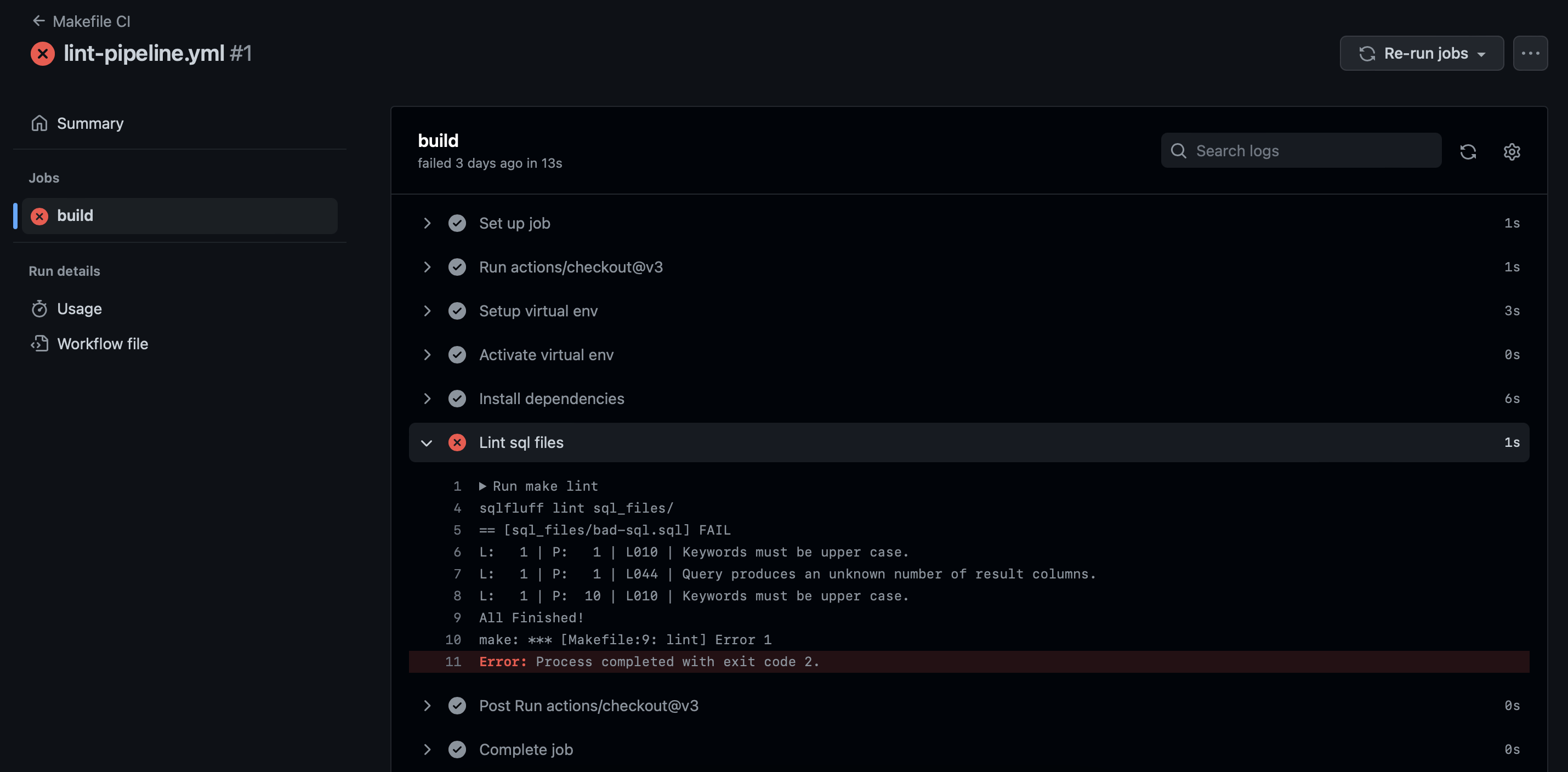This screenshot has width=1568, height=772.
Task: Click log line number 10
Action: pyautogui.click(x=453, y=640)
